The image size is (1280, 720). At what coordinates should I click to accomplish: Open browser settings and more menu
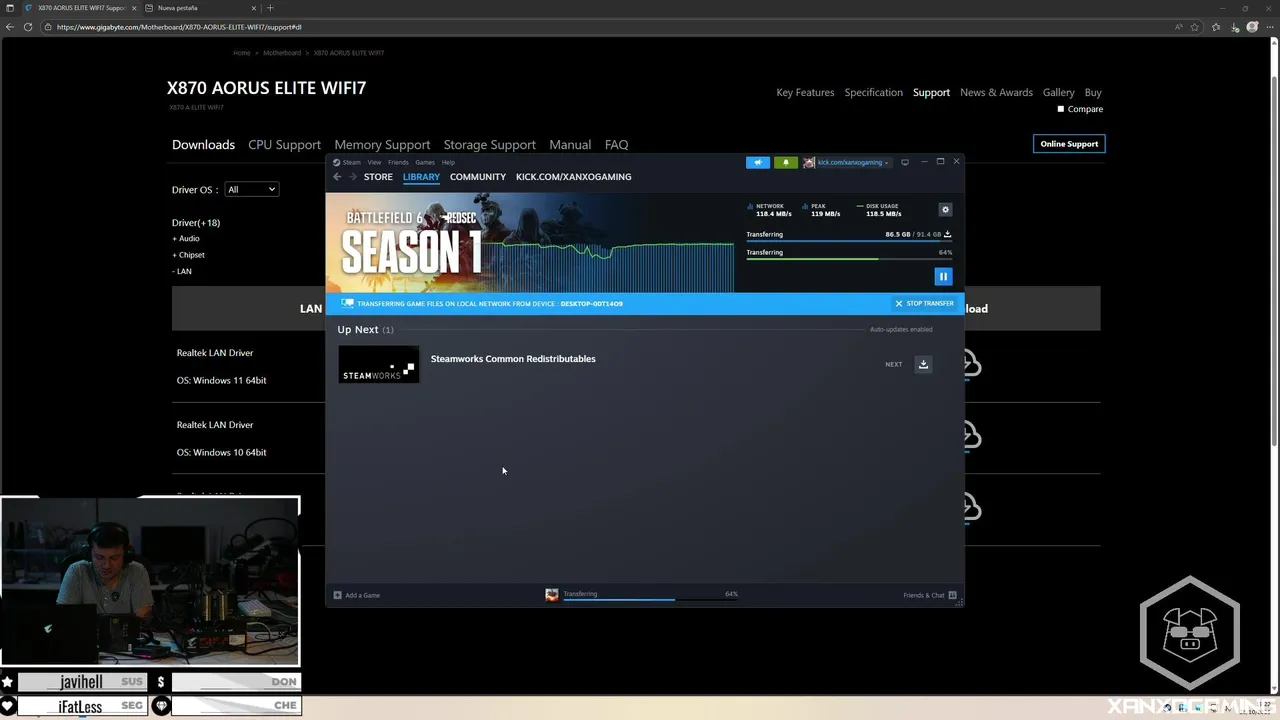[x=1271, y=27]
